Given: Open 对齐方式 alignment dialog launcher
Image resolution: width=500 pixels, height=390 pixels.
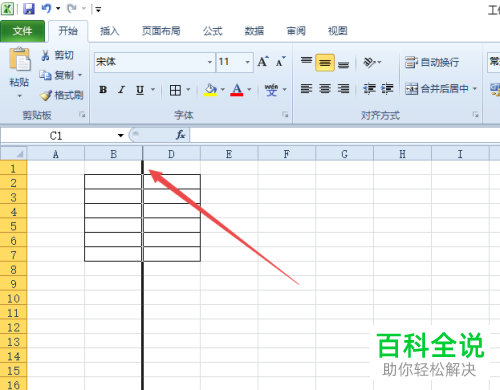Looking at the screenshot, I should [475, 115].
